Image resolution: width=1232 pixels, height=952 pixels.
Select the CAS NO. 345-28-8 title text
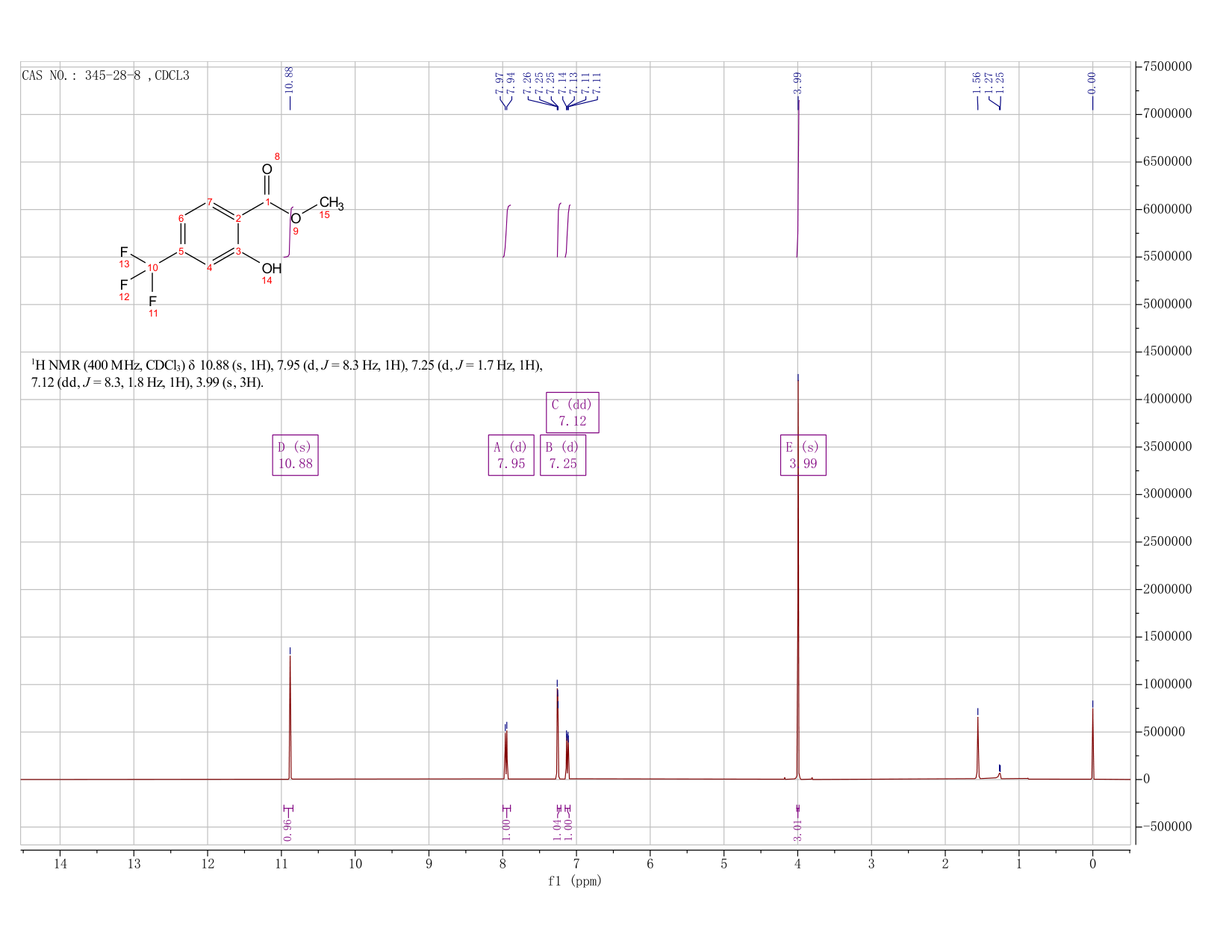click(x=105, y=75)
